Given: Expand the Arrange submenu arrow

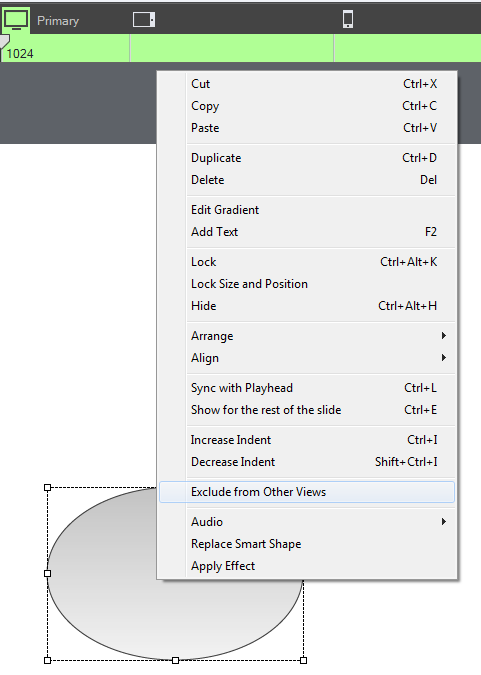Looking at the screenshot, I should click(444, 336).
